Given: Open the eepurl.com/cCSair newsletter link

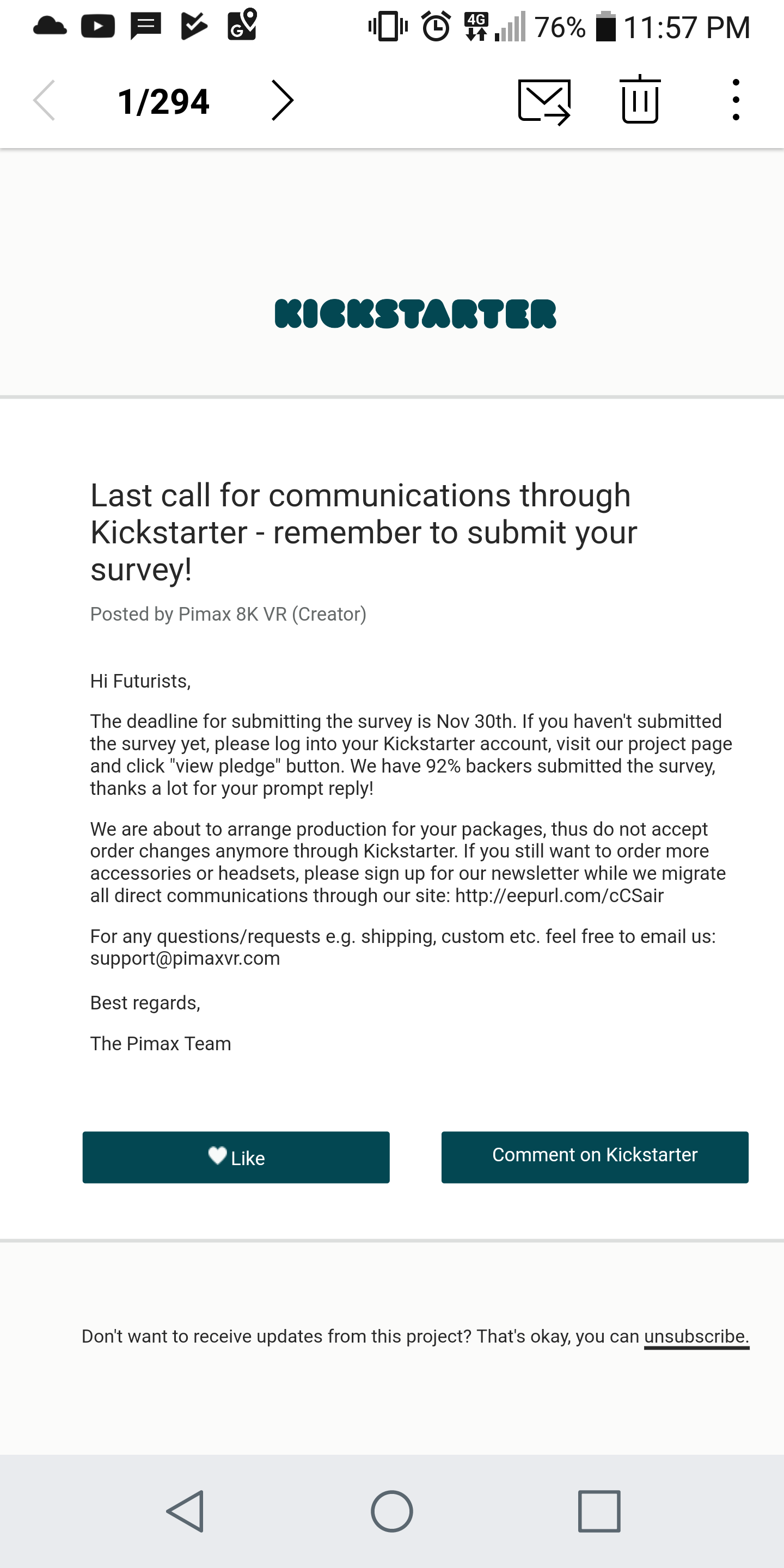Looking at the screenshot, I should (x=559, y=896).
